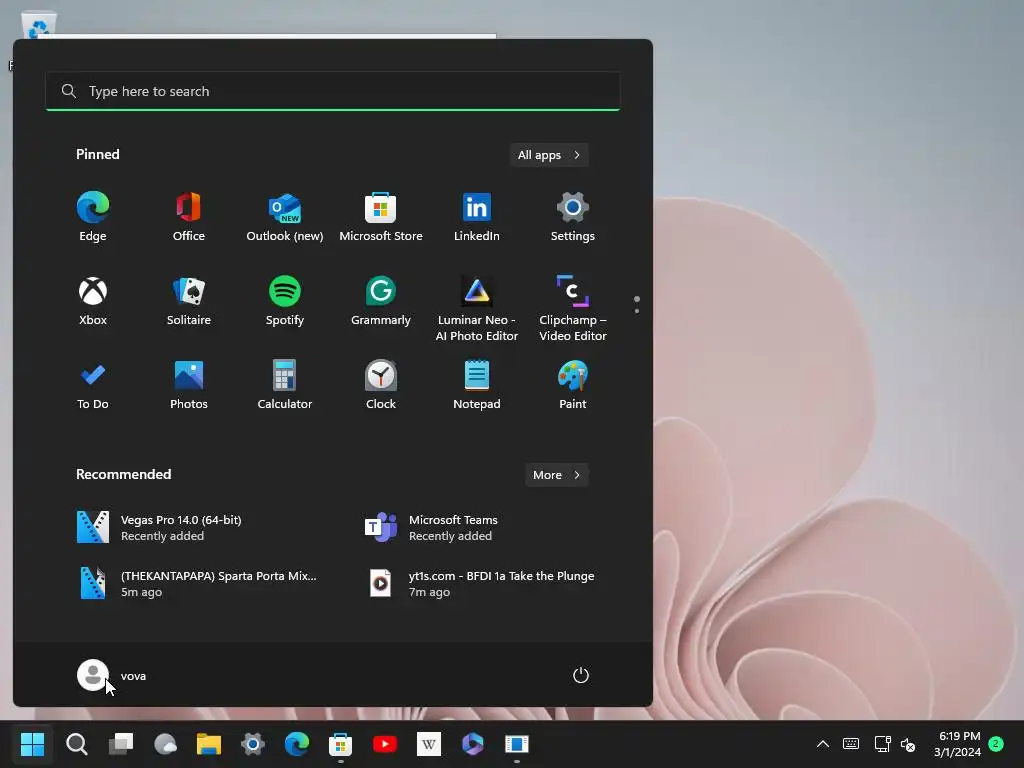Viewport: 1024px width, 768px height.
Task: Open the Edge pinned app
Action: (x=93, y=217)
